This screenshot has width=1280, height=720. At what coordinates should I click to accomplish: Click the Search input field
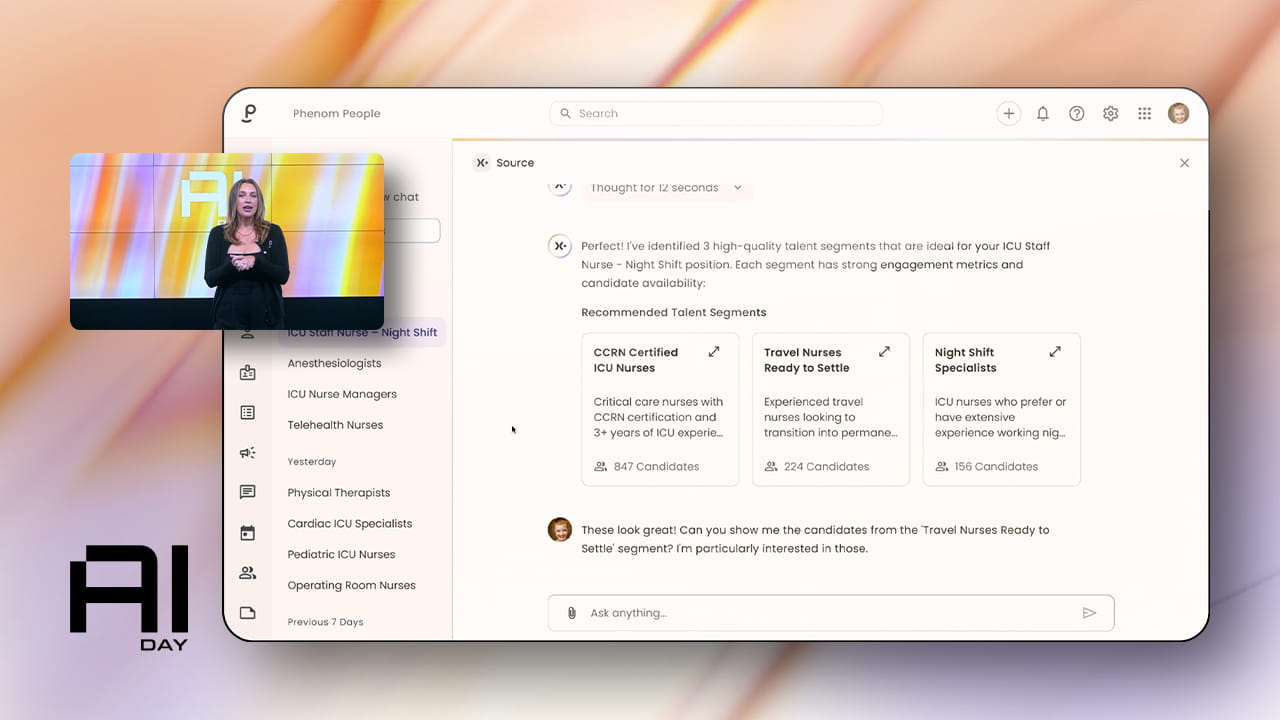(x=716, y=114)
